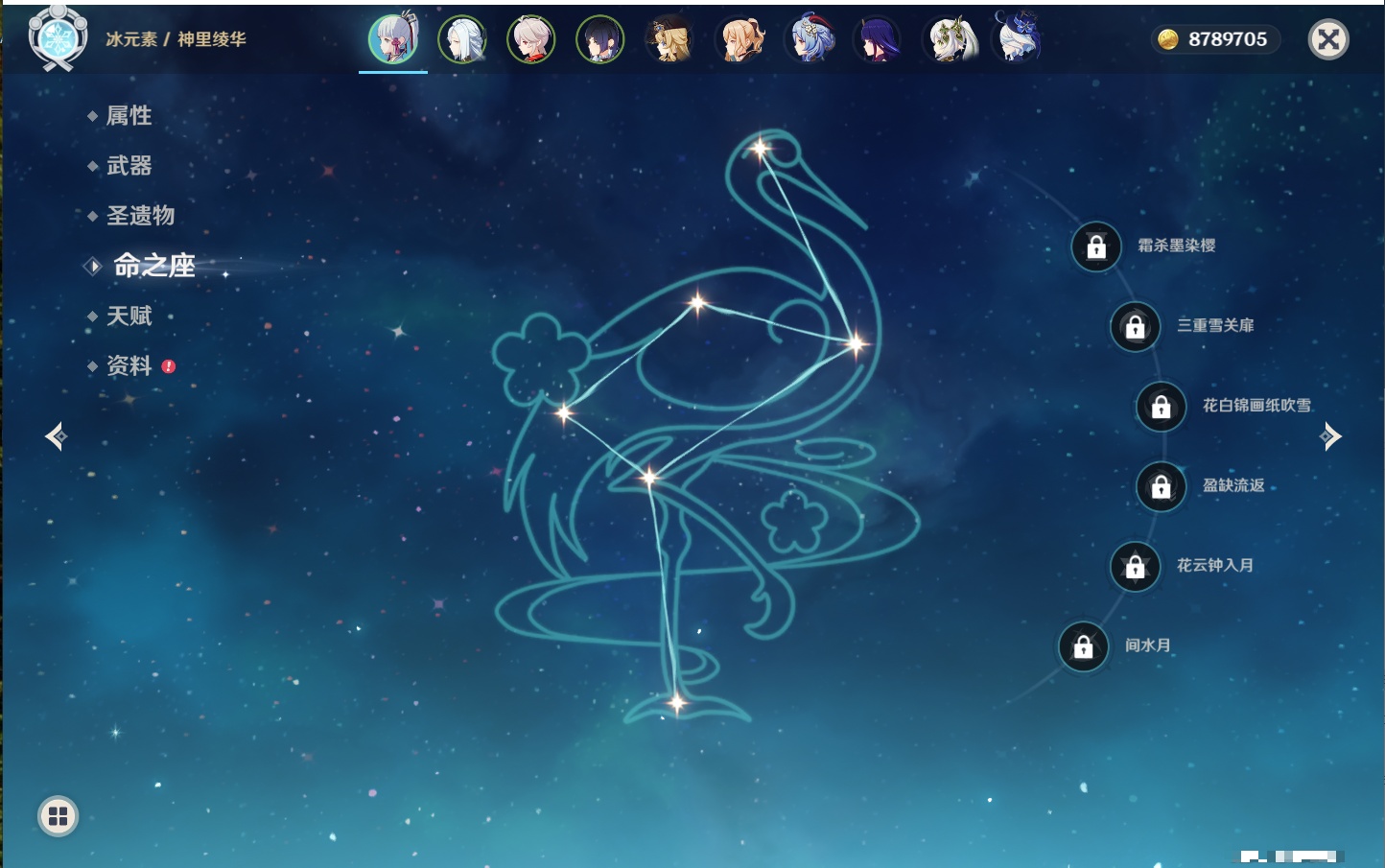Click the locked 间水月 constellation icon
Screen dimensions: 1385x868
click(x=1083, y=646)
